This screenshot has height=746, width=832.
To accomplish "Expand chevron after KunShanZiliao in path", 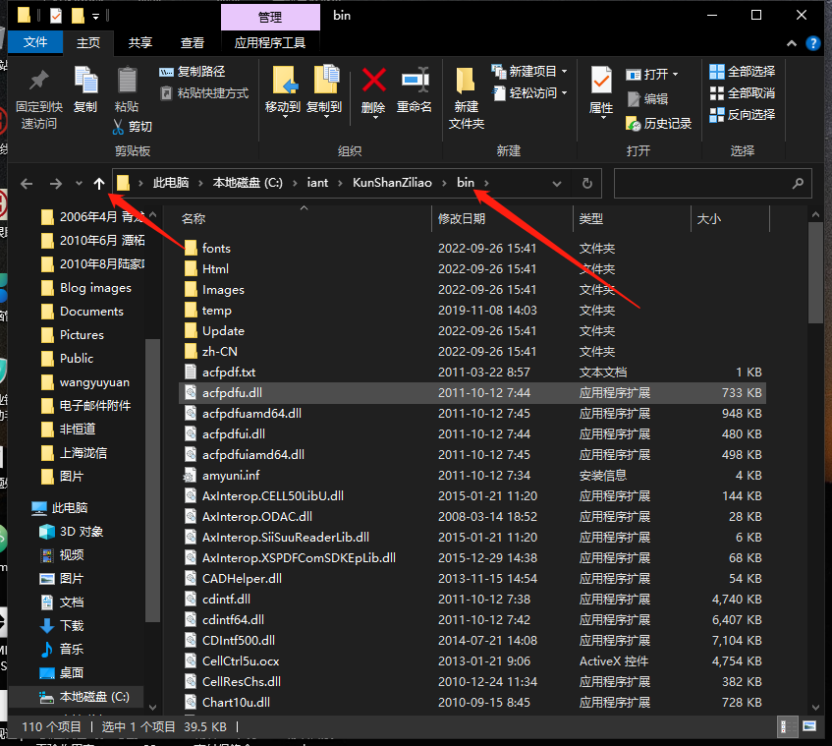I will 444,183.
